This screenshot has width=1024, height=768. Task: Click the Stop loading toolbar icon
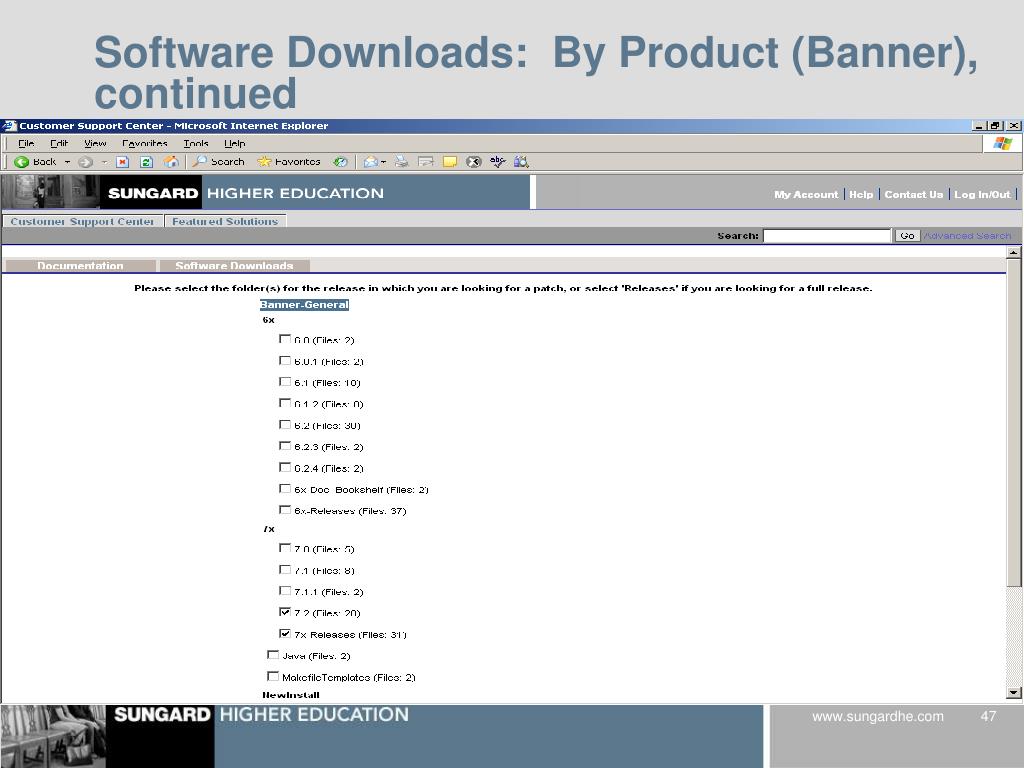[122, 162]
